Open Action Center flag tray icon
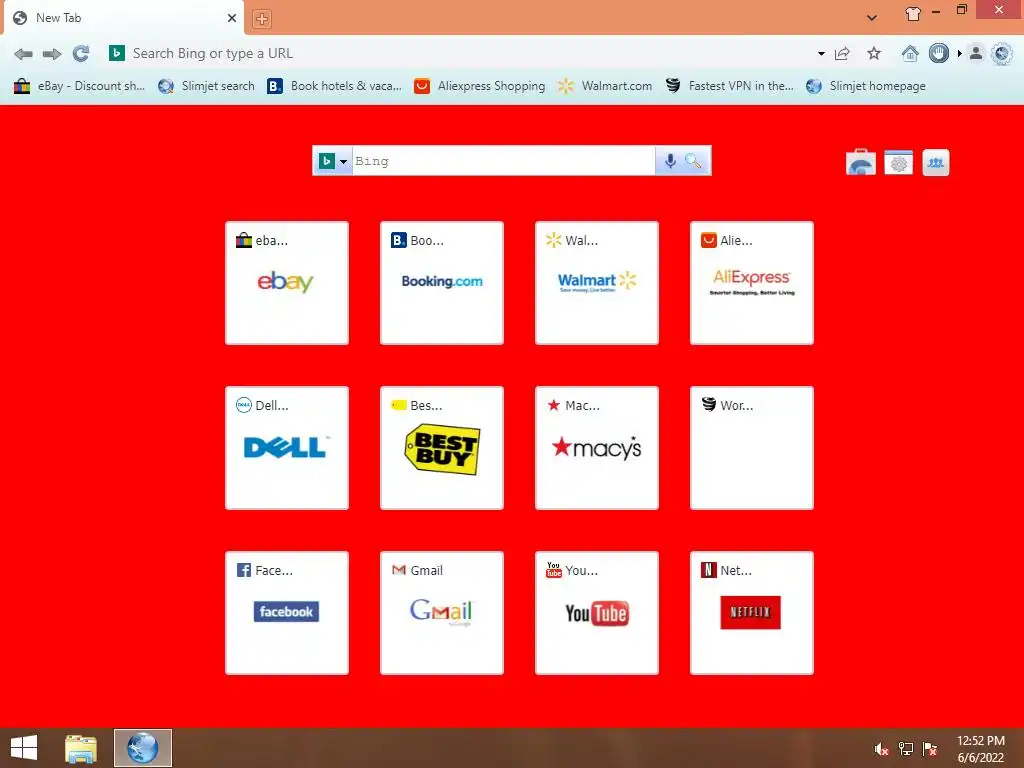This screenshot has height=768, width=1024. click(930, 749)
